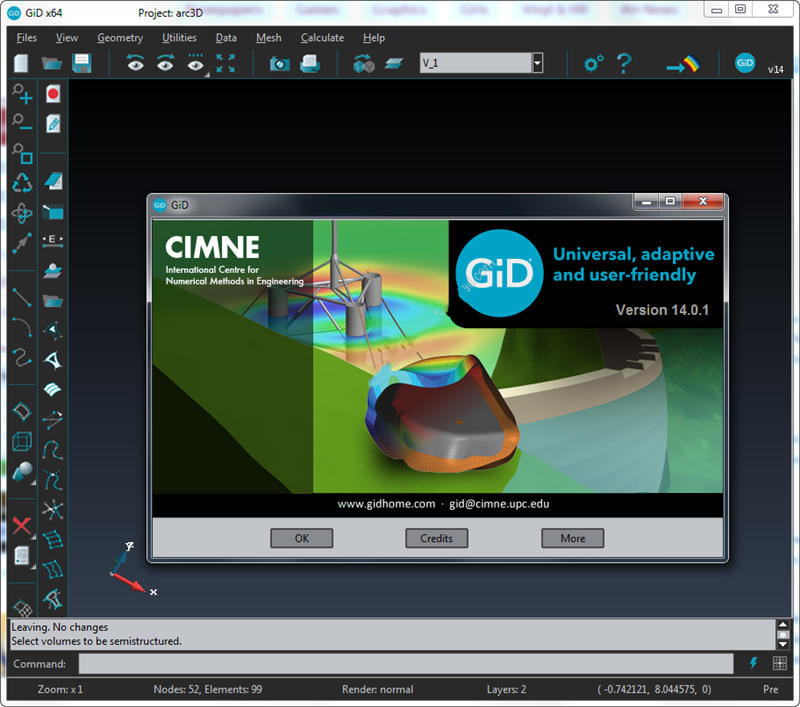This screenshot has height=707, width=800.
Task: Click the Redraw recycle-arrows icon
Action: click(22, 183)
